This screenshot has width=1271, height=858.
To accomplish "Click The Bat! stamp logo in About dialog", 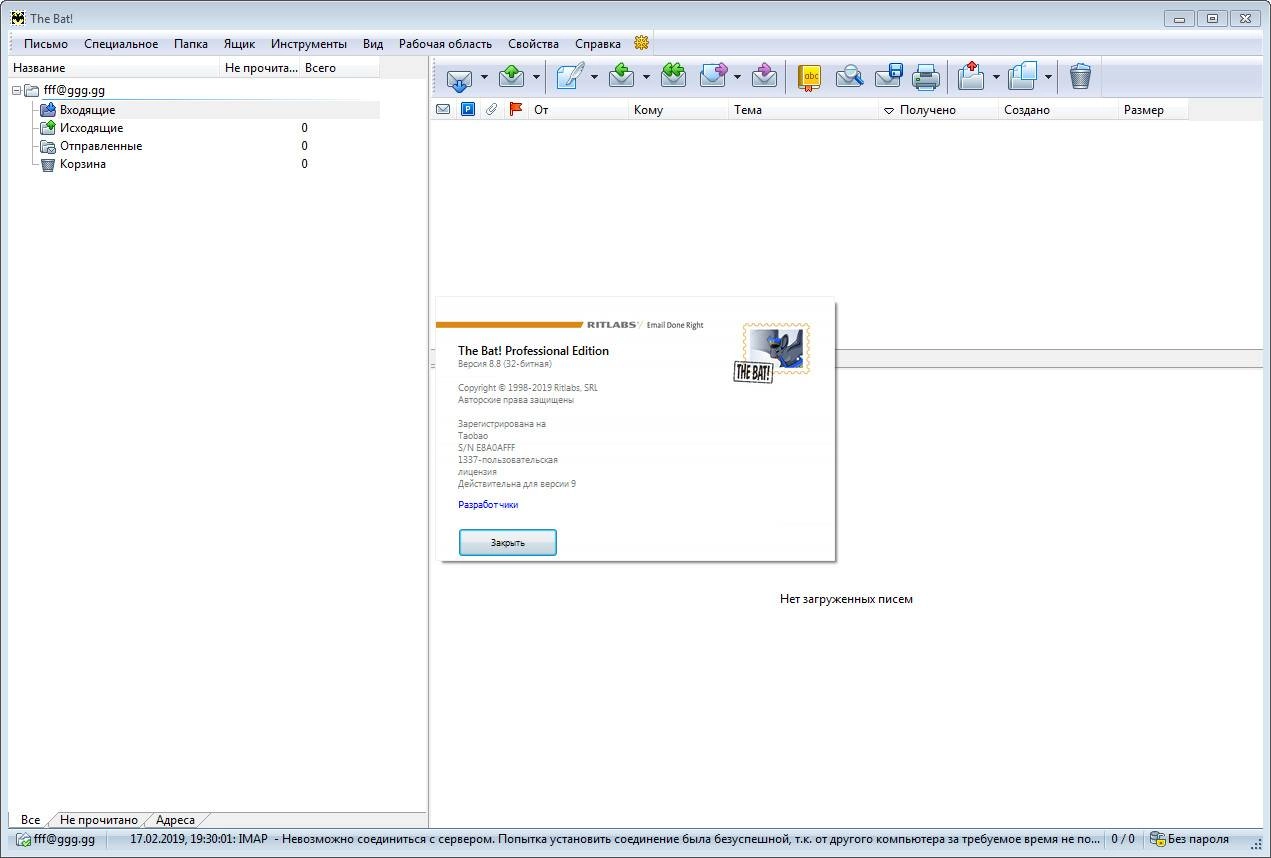I will [772, 353].
